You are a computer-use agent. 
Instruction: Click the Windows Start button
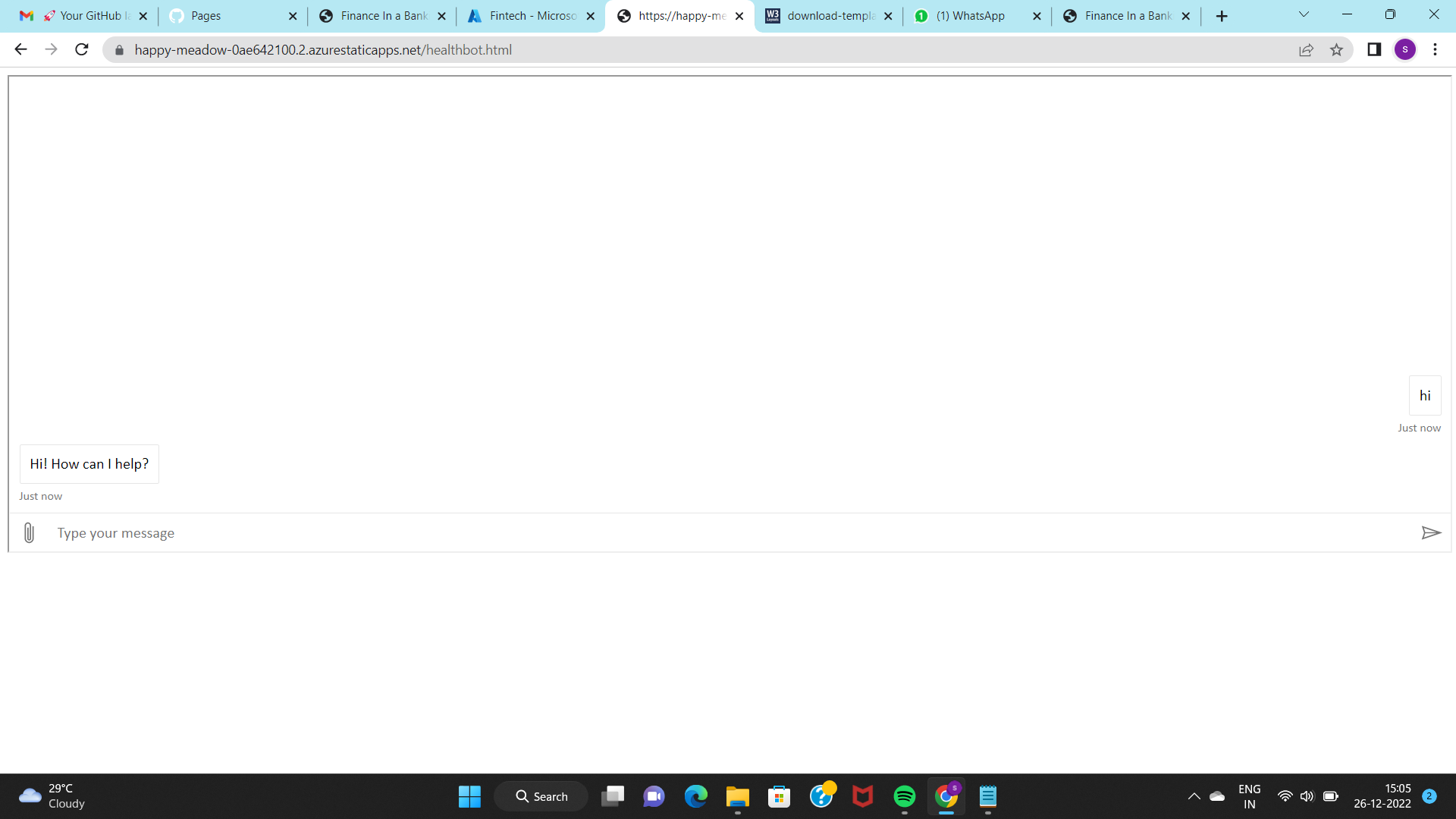pos(469,796)
